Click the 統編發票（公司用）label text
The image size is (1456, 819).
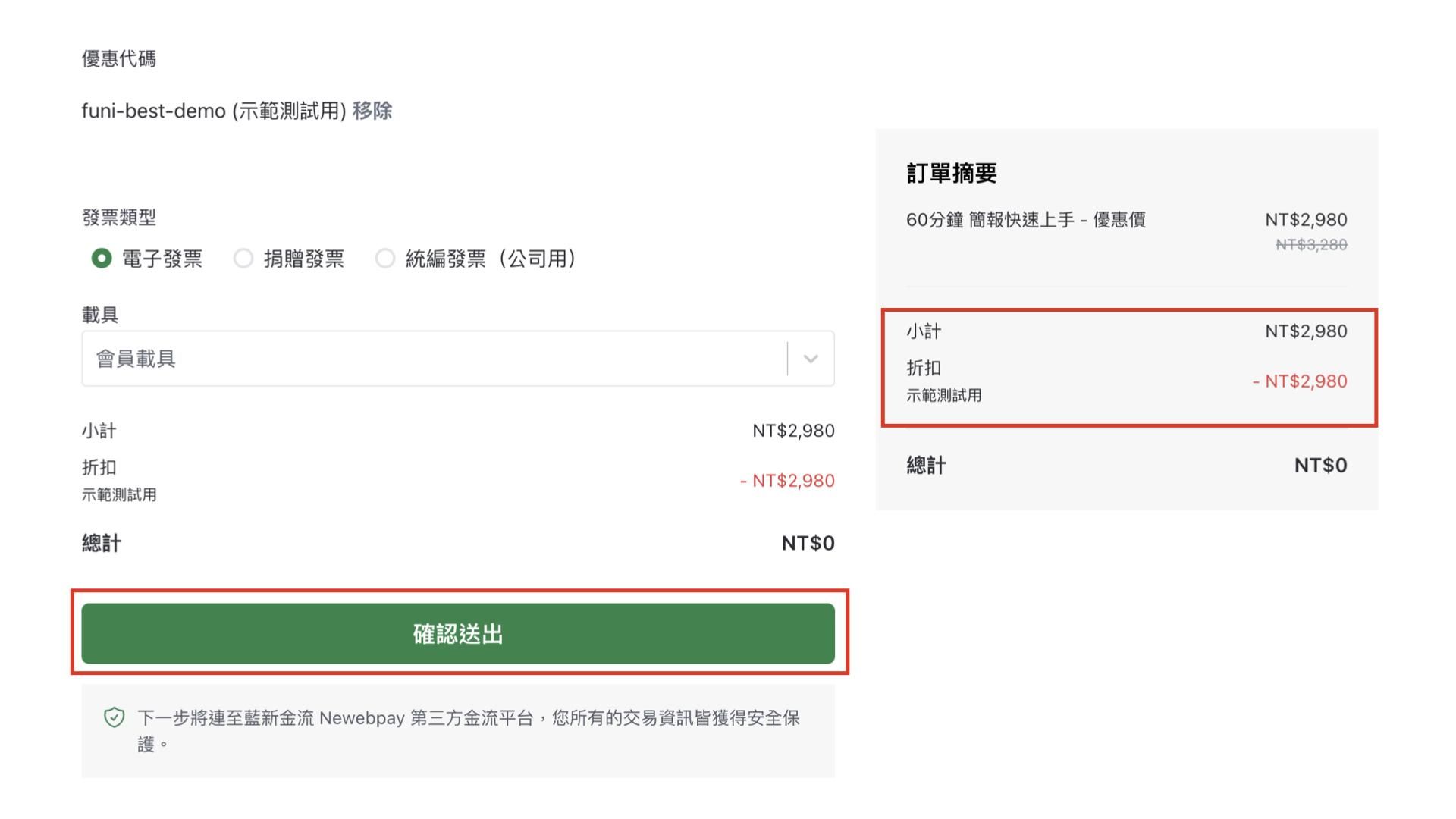(491, 259)
